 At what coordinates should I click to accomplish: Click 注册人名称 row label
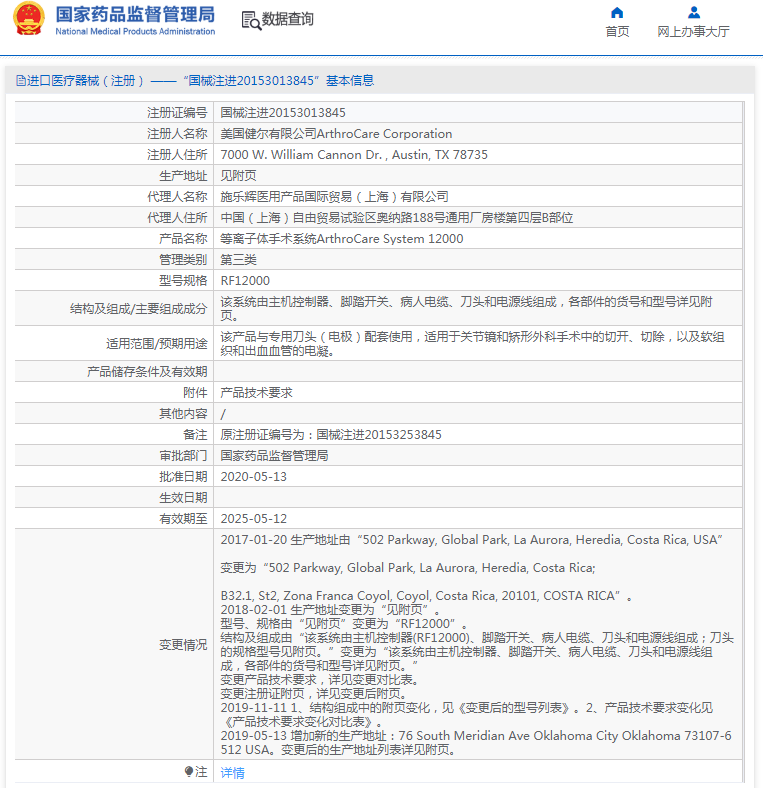(x=177, y=134)
